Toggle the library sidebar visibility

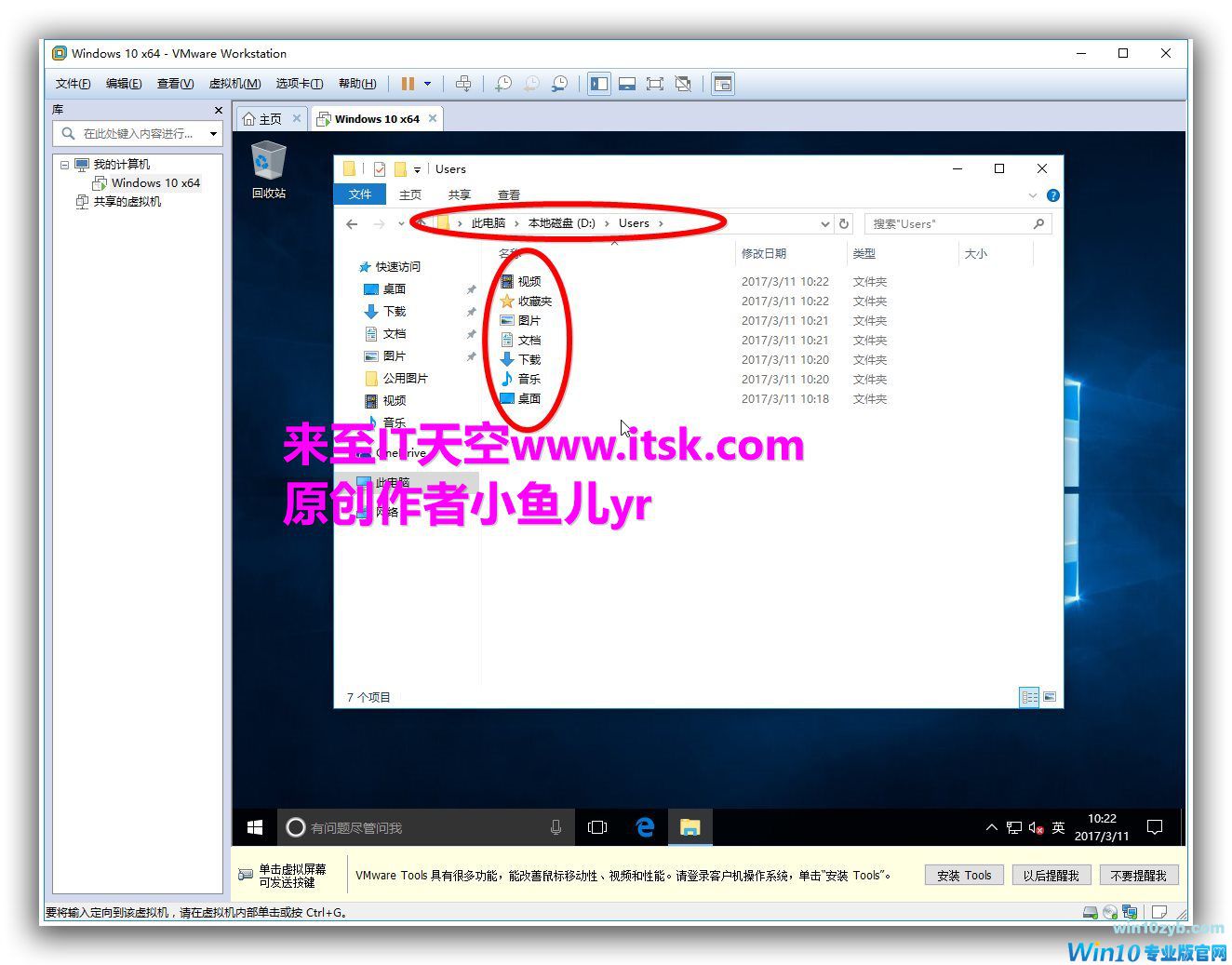[599, 84]
